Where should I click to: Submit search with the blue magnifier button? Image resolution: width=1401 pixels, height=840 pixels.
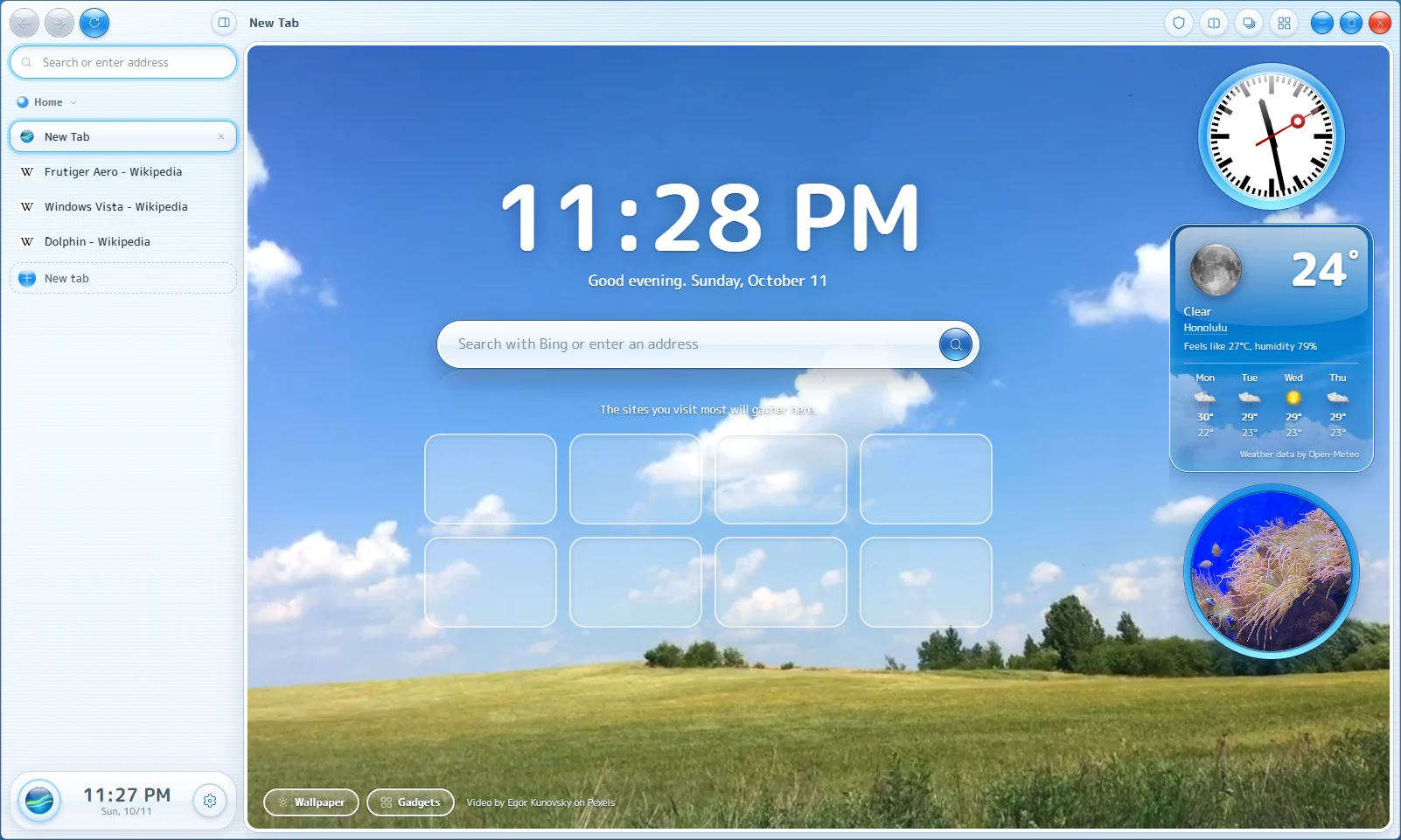pyautogui.click(x=956, y=344)
